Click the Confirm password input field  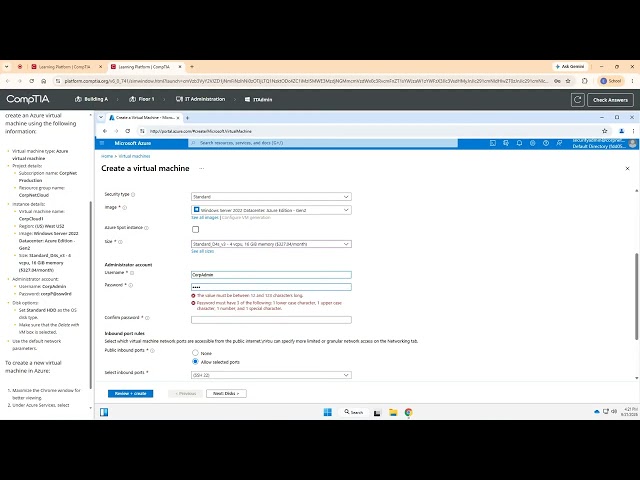271,320
